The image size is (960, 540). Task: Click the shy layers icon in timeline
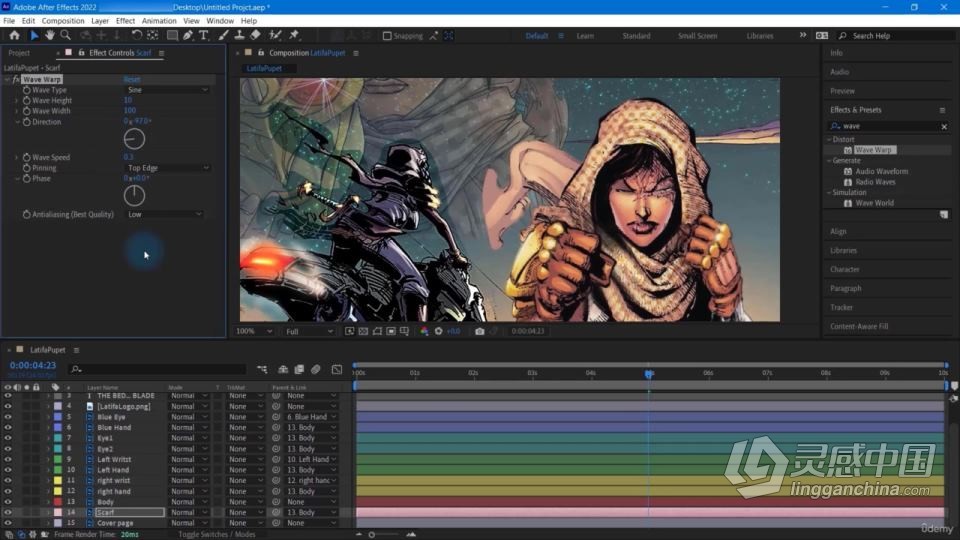283,369
